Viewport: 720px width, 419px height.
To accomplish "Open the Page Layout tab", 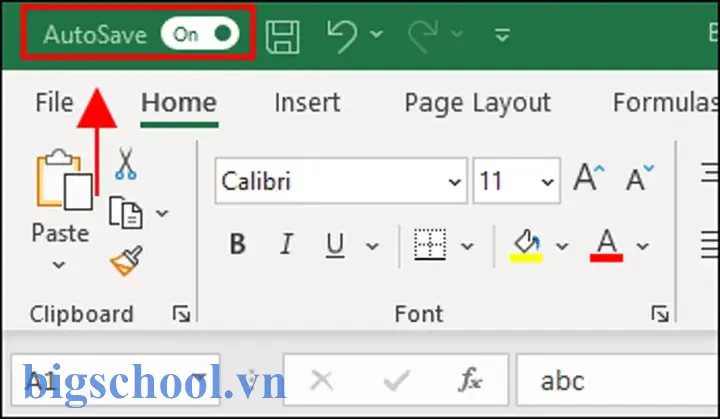I will point(477,103).
